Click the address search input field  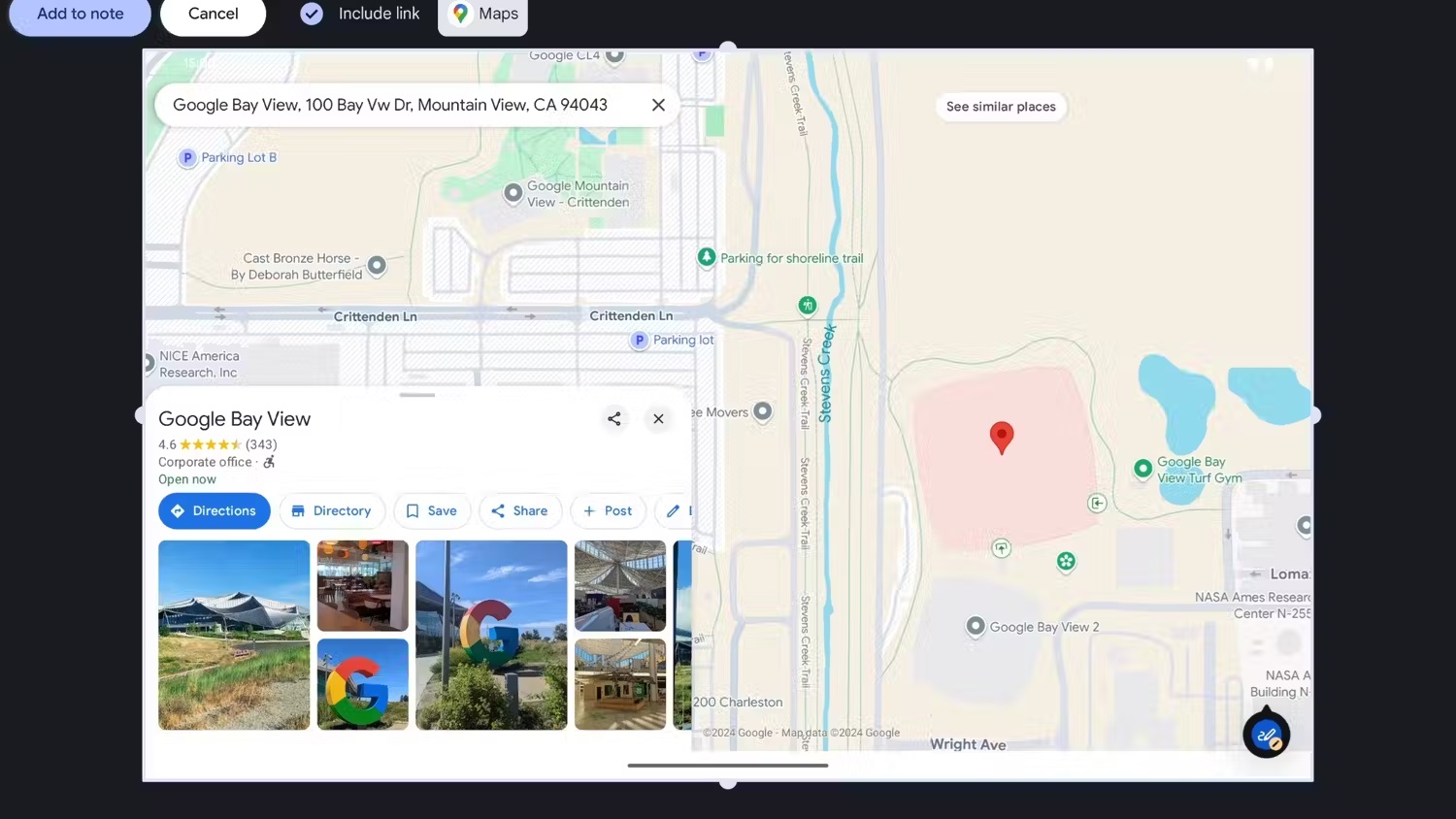[x=389, y=105]
